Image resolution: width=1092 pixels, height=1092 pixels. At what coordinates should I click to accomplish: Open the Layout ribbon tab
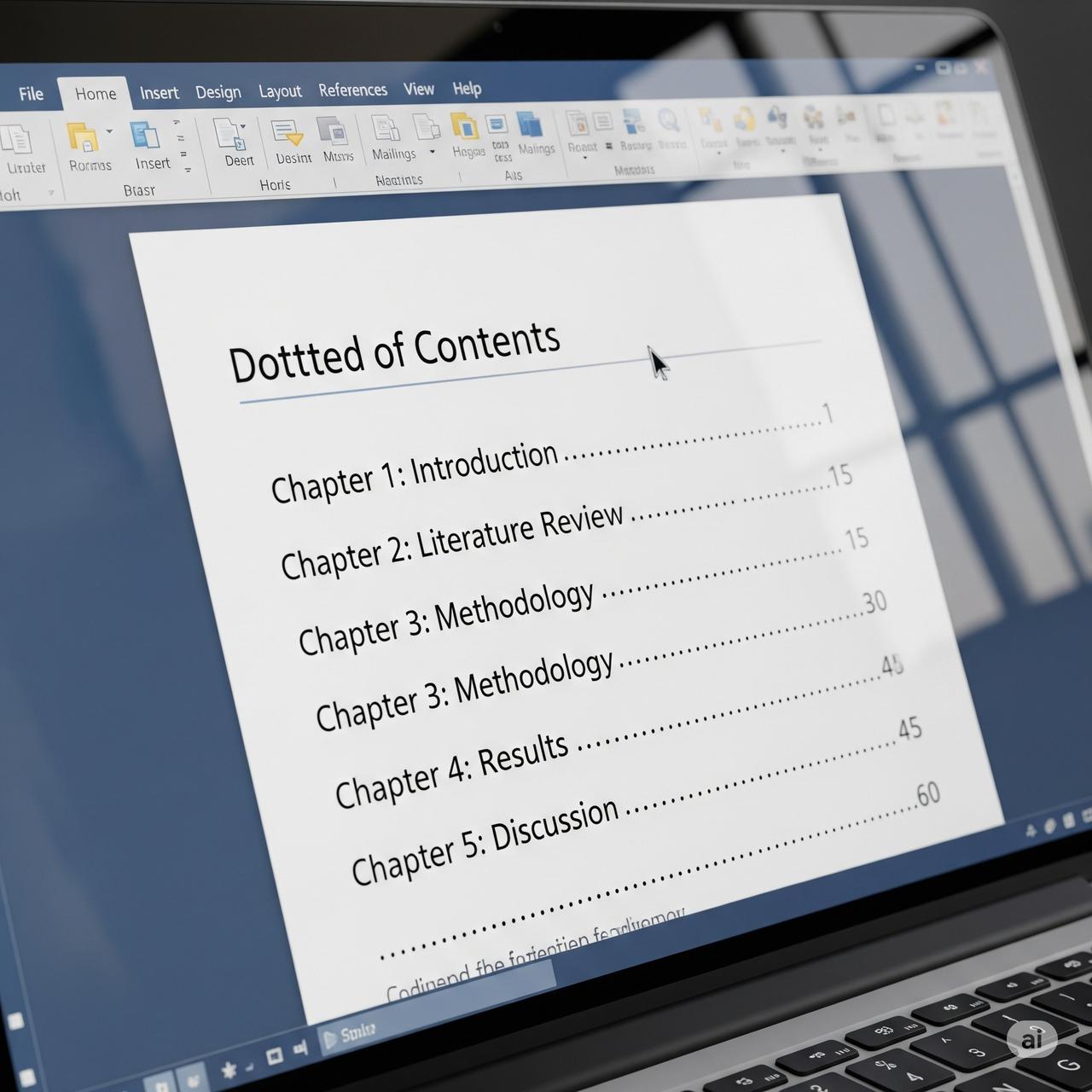[280, 91]
